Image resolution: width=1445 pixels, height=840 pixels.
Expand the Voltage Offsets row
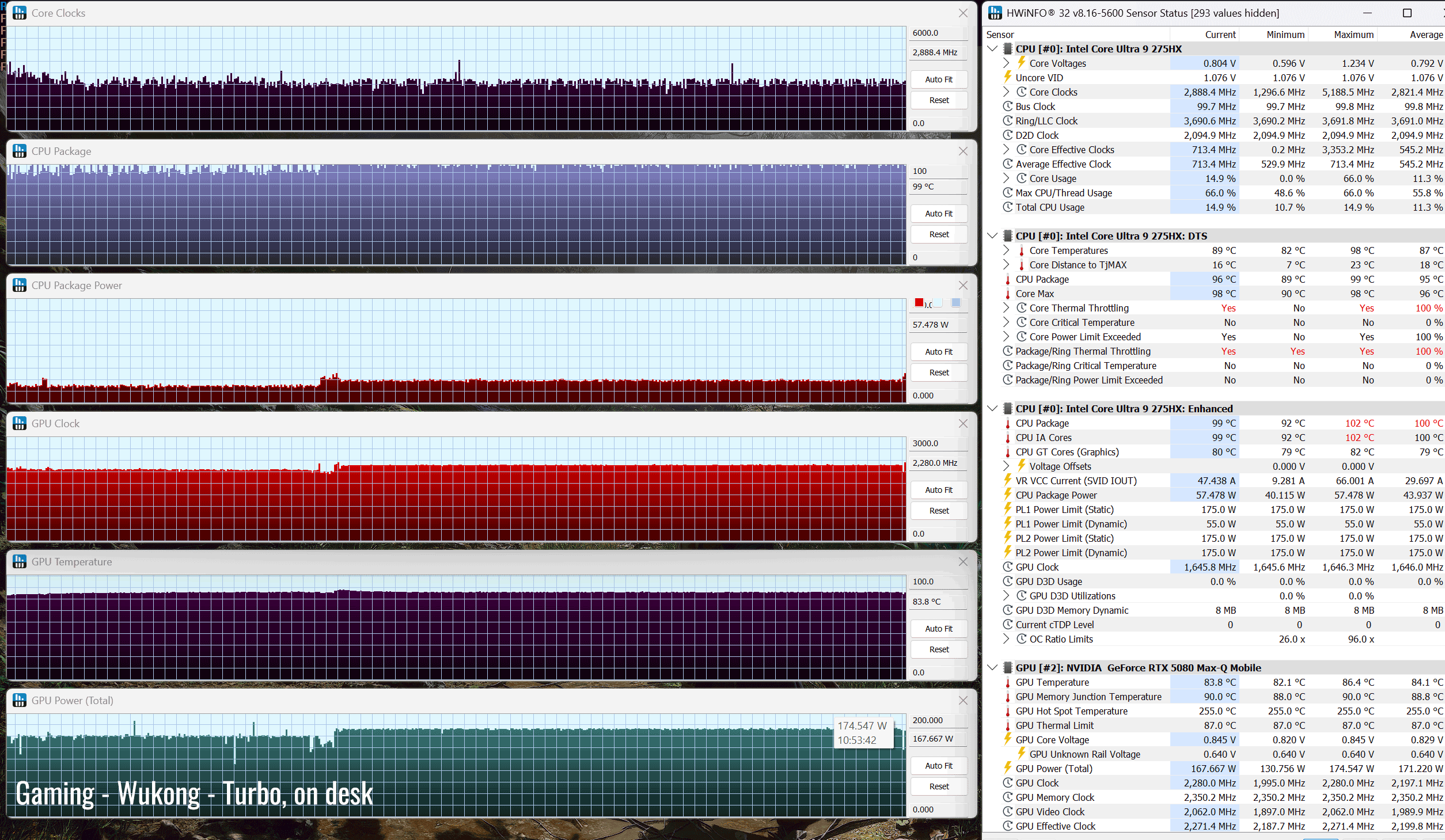pyautogui.click(x=1006, y=466)
